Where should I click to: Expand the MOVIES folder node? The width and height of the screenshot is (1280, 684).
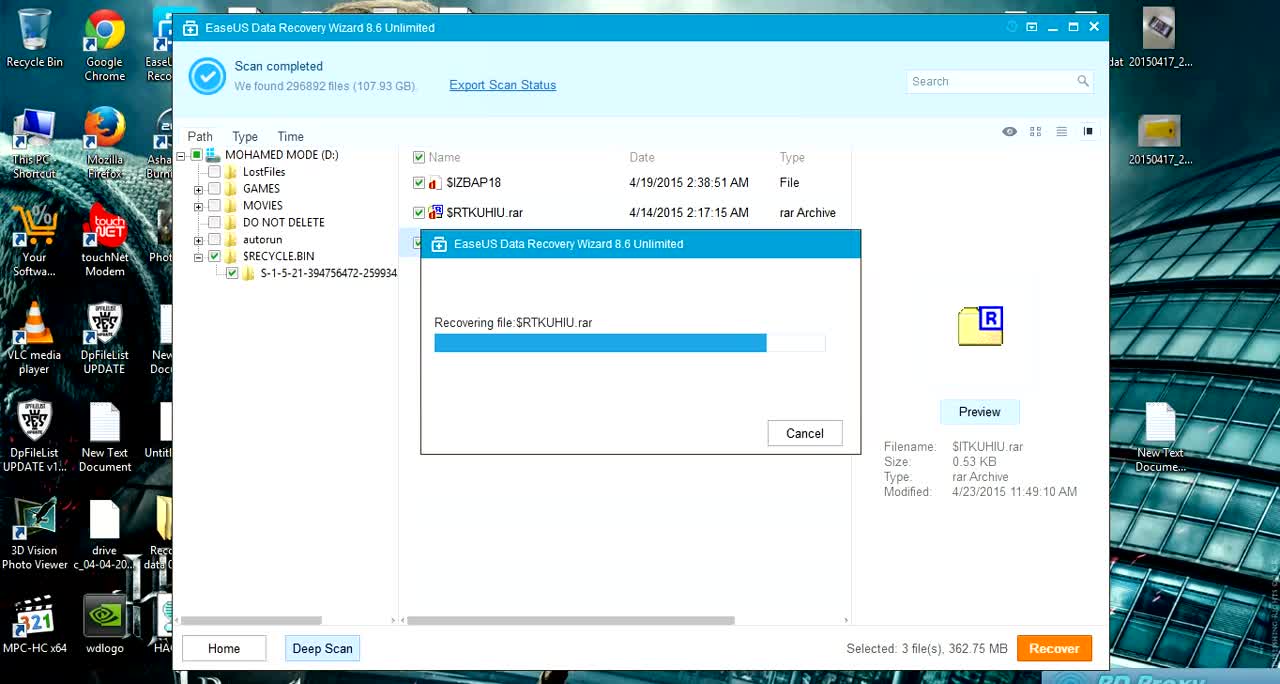pyautogui.click(x=198, y=206)
